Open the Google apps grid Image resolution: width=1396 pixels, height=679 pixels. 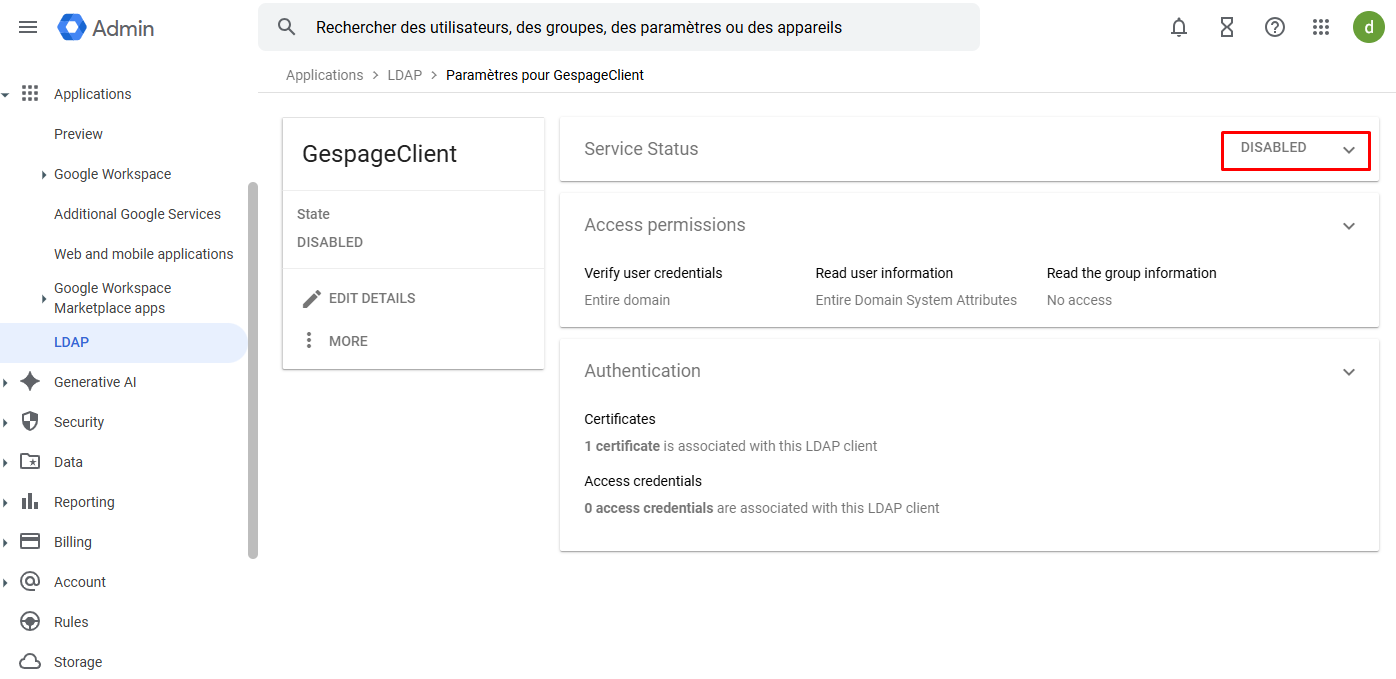1321,28
